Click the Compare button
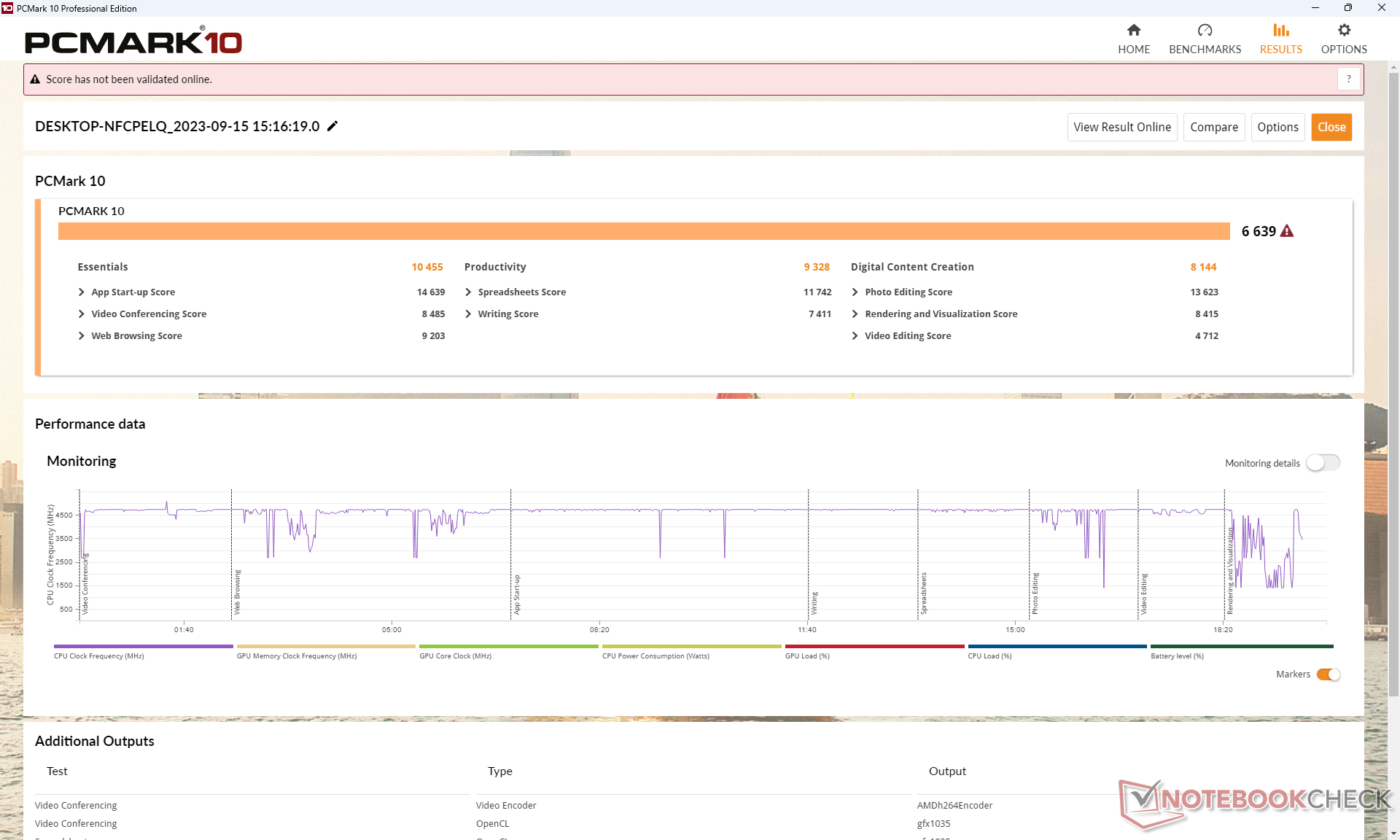Image resolution: width=1400 pixels, height=840 pixels. [1213, 127]
